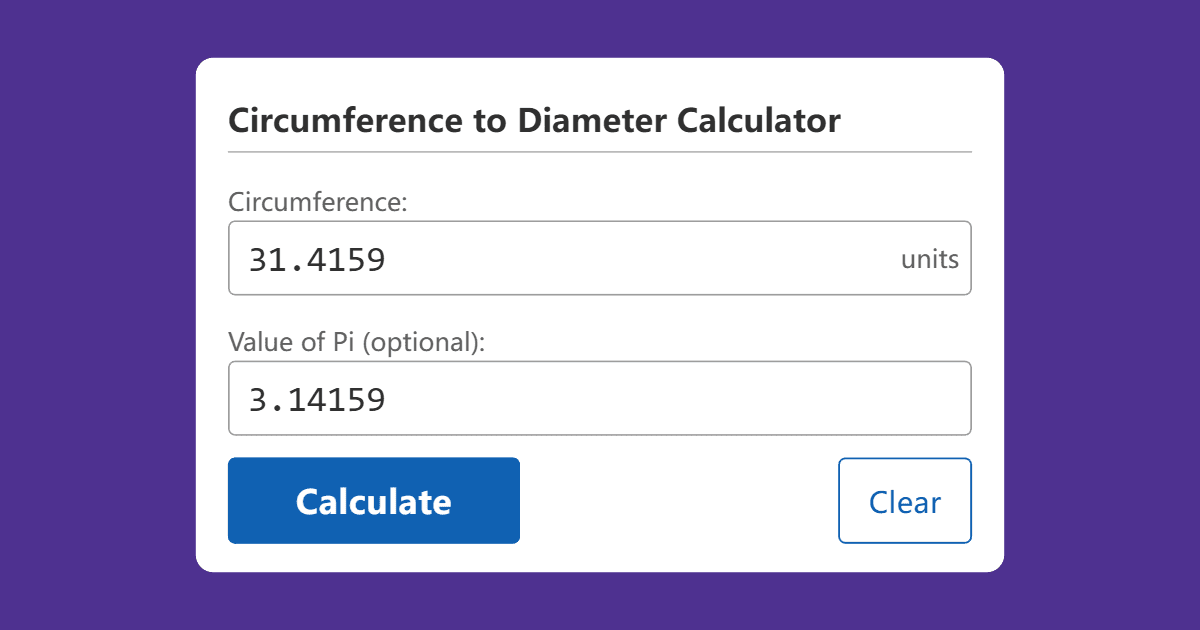
Task: Click the divider line below the title
Action: 600,151
